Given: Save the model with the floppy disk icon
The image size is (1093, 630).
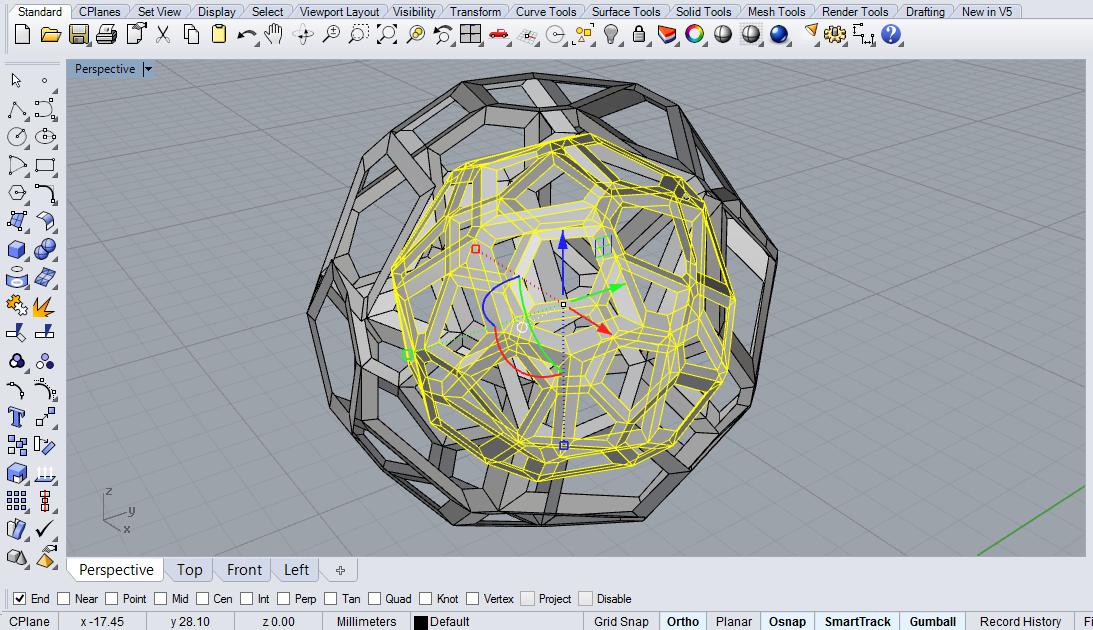Looking at the screenshot, I should 79,34.
